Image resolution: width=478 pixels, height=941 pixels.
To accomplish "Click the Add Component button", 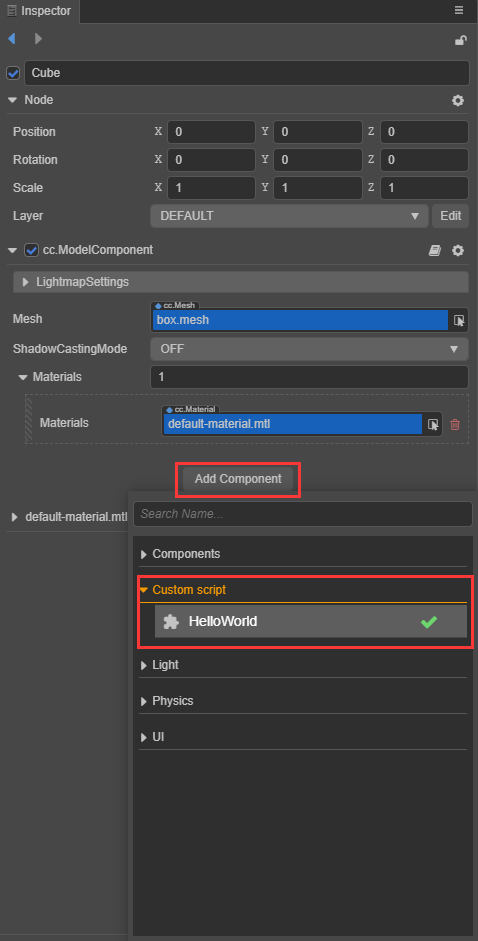I will pos(238,479).
